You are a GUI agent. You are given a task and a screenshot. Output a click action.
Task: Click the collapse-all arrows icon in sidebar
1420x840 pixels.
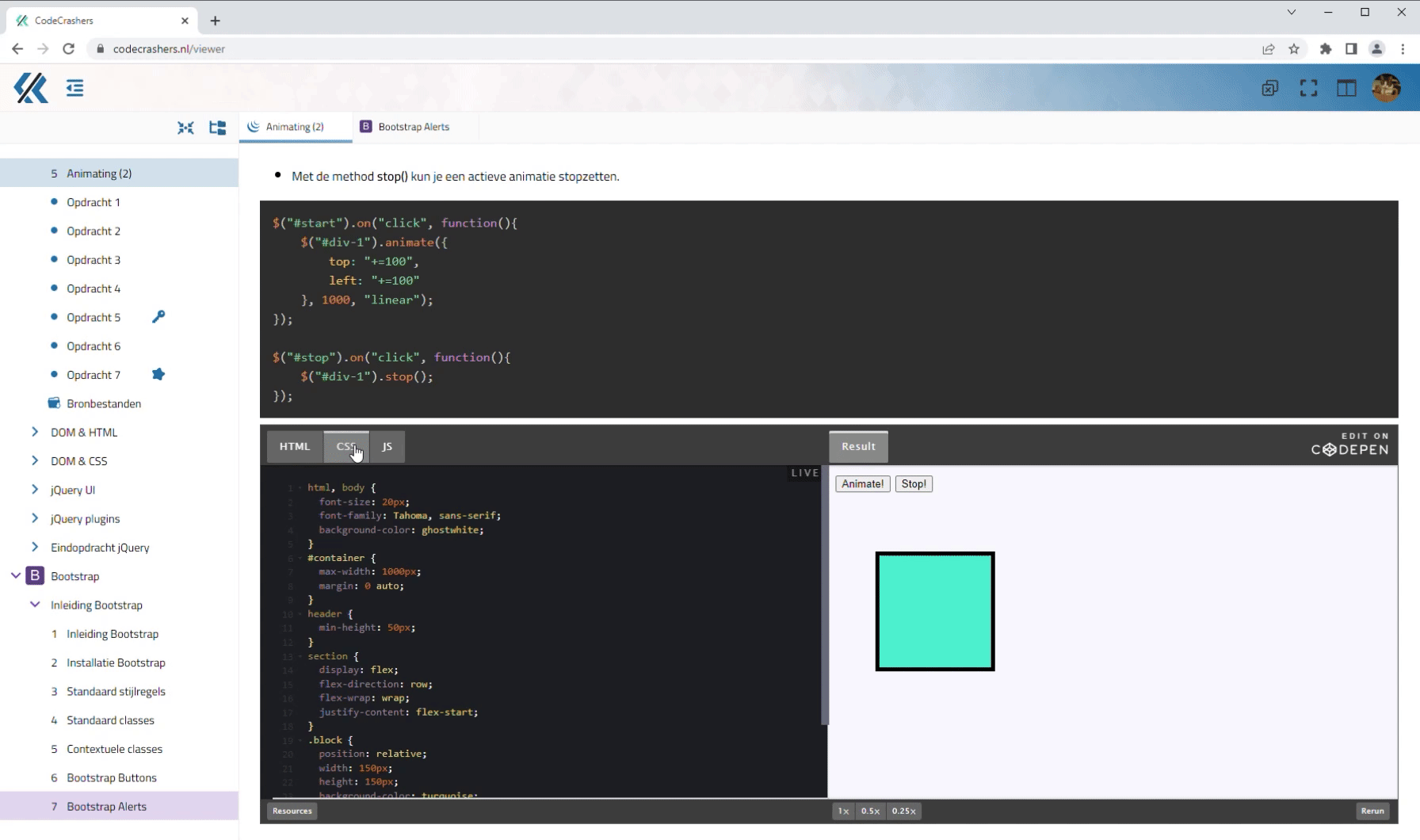pos(185,128)
